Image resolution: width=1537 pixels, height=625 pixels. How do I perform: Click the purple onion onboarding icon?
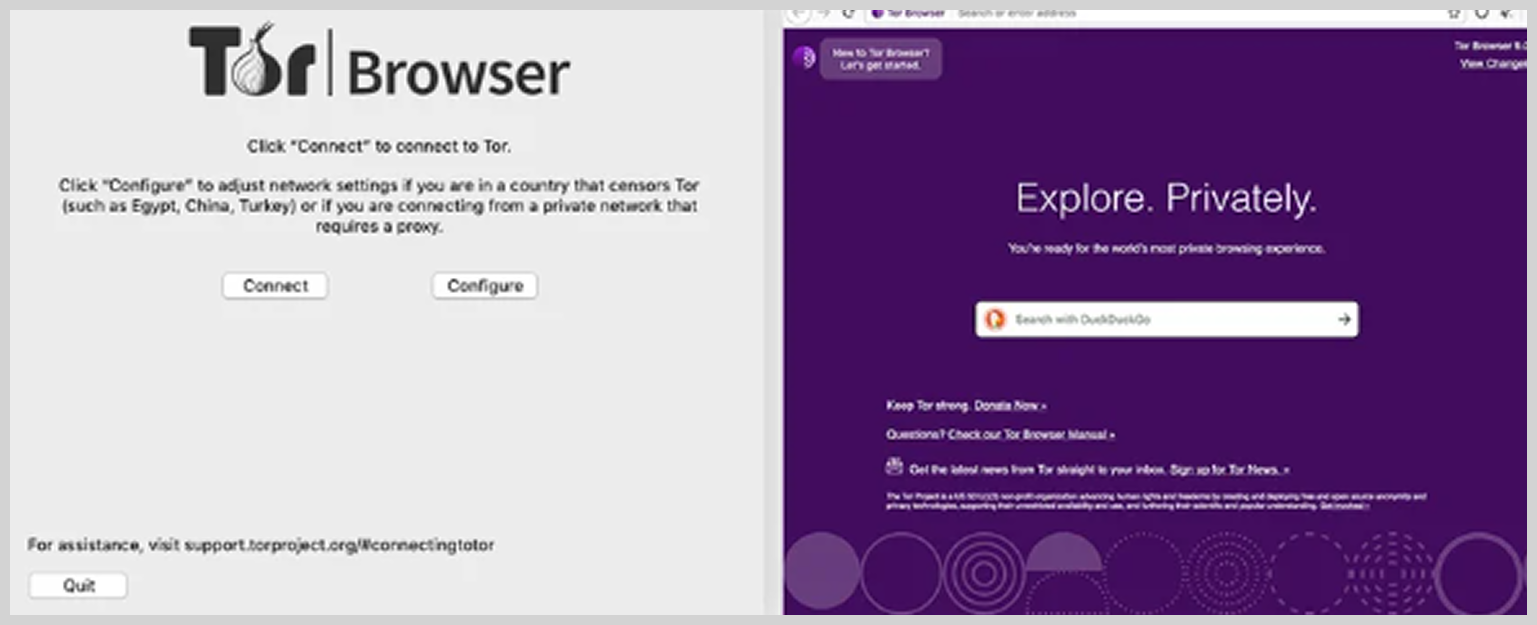[804, 58]
